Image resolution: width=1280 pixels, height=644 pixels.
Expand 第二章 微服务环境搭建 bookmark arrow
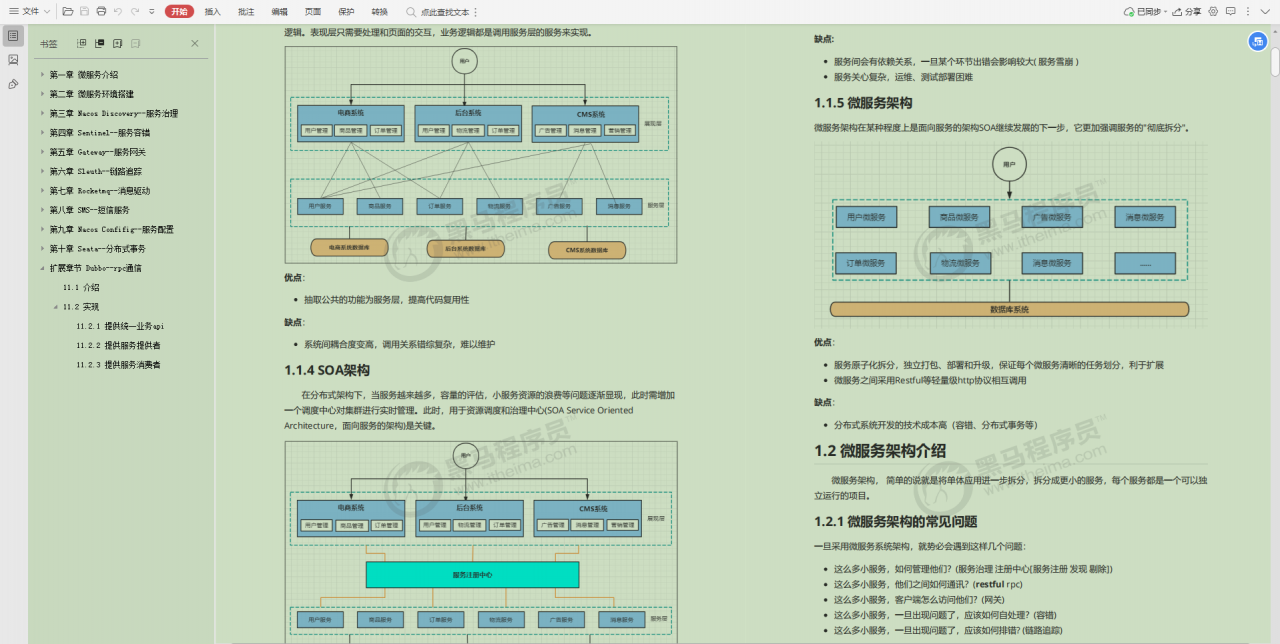click(x=42, y=94)
